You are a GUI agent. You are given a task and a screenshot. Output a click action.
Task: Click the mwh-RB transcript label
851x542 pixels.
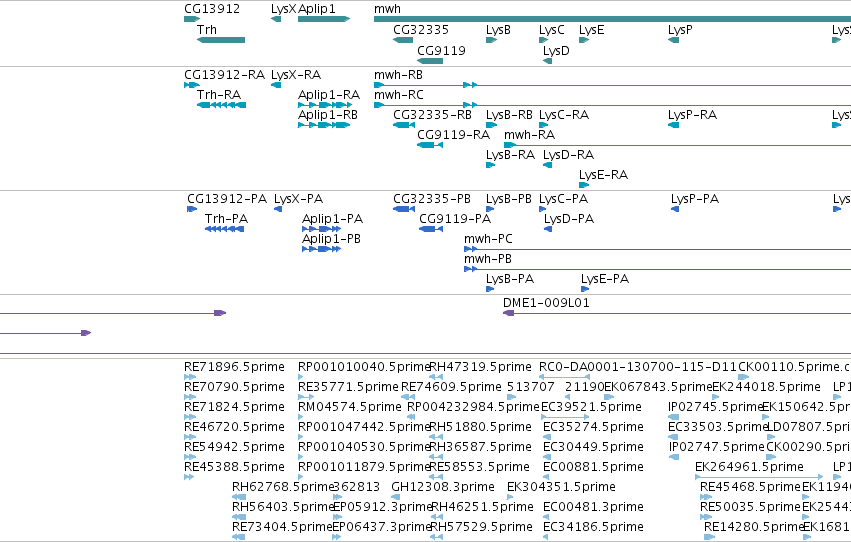pyautogui.click(x=398, y=75)
